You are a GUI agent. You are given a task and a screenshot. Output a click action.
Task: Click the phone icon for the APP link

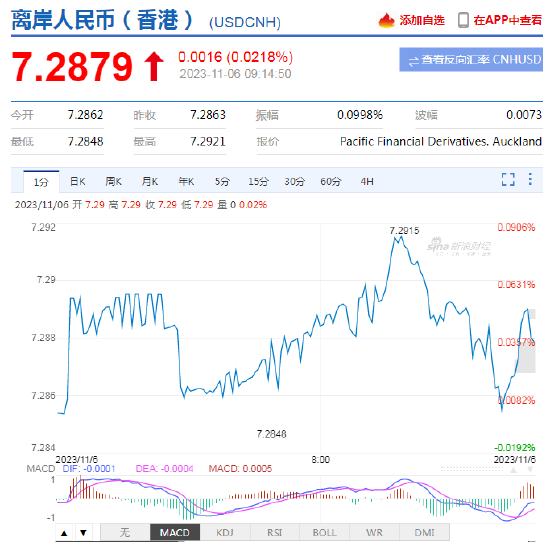pos(463,20)
